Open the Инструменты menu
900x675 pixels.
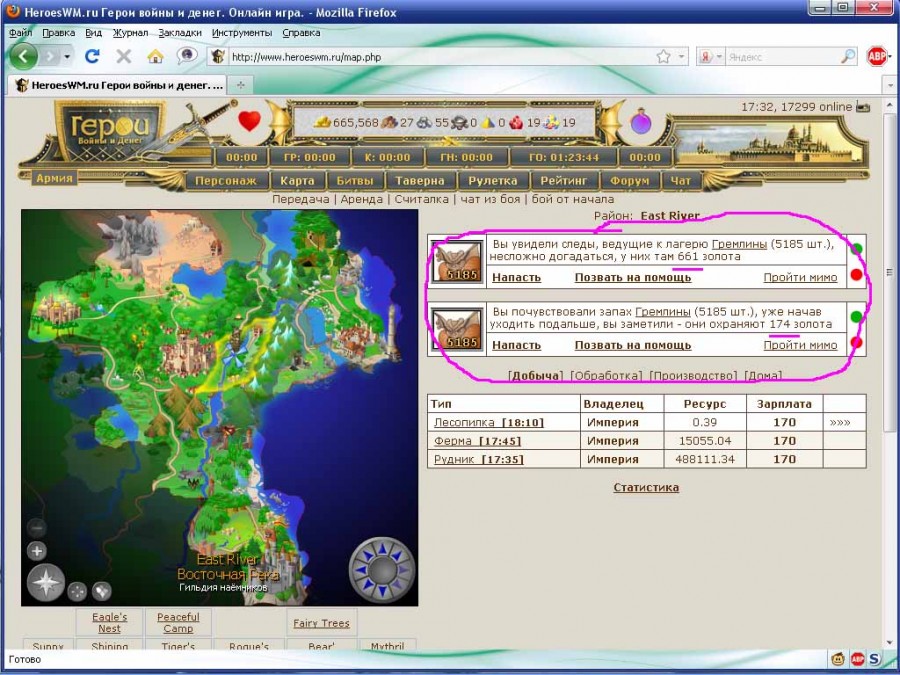click(242, 33)
